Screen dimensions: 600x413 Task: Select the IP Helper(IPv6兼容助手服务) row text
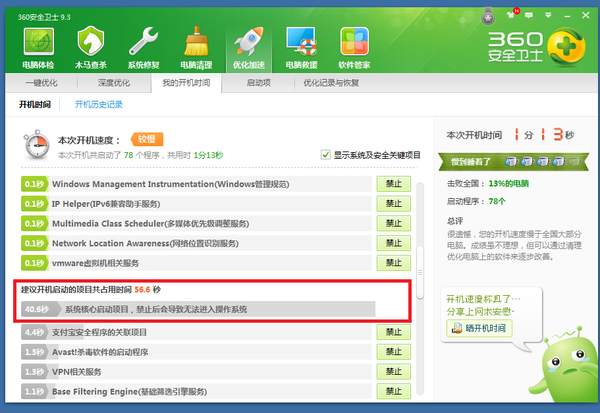pos(106,204)
